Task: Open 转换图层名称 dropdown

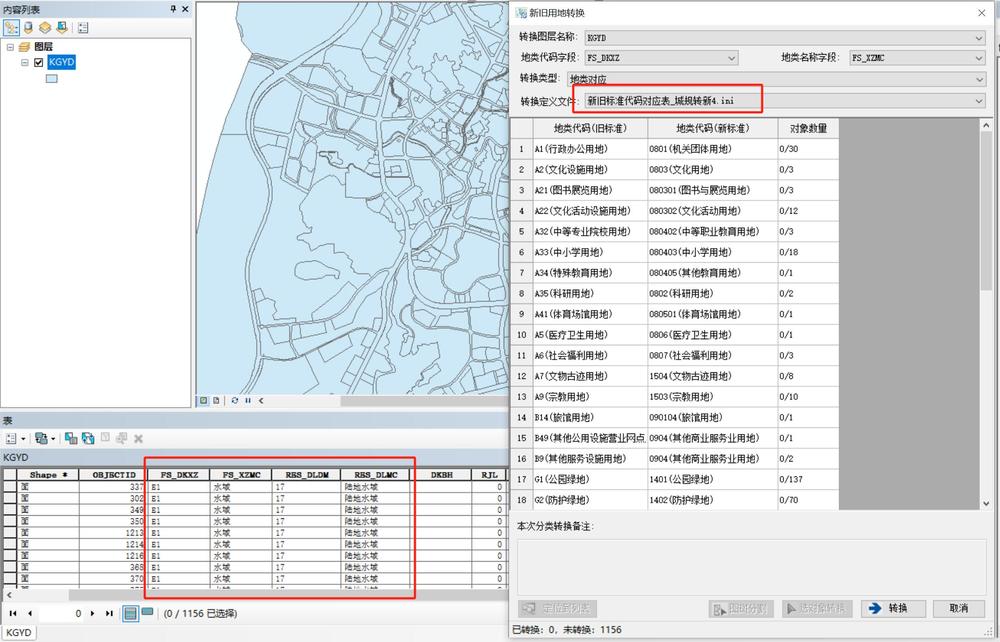Action: tap(978, 38)
